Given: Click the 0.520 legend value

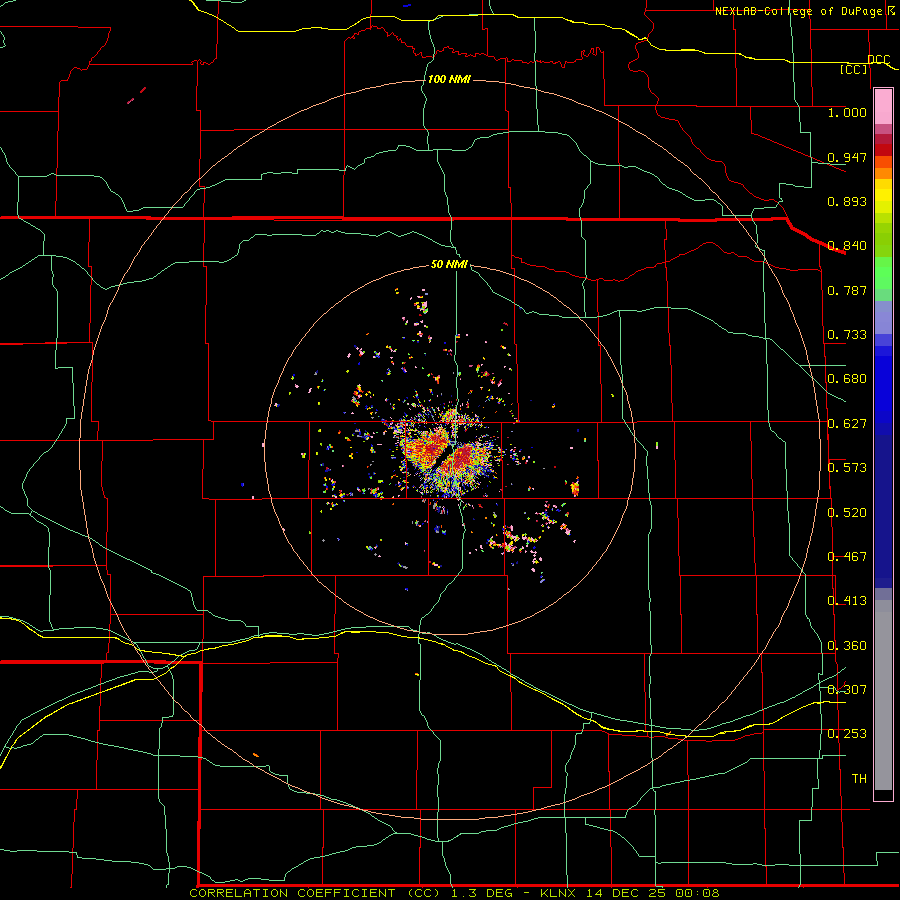Looking at the screenshot, I should point(847,513).
